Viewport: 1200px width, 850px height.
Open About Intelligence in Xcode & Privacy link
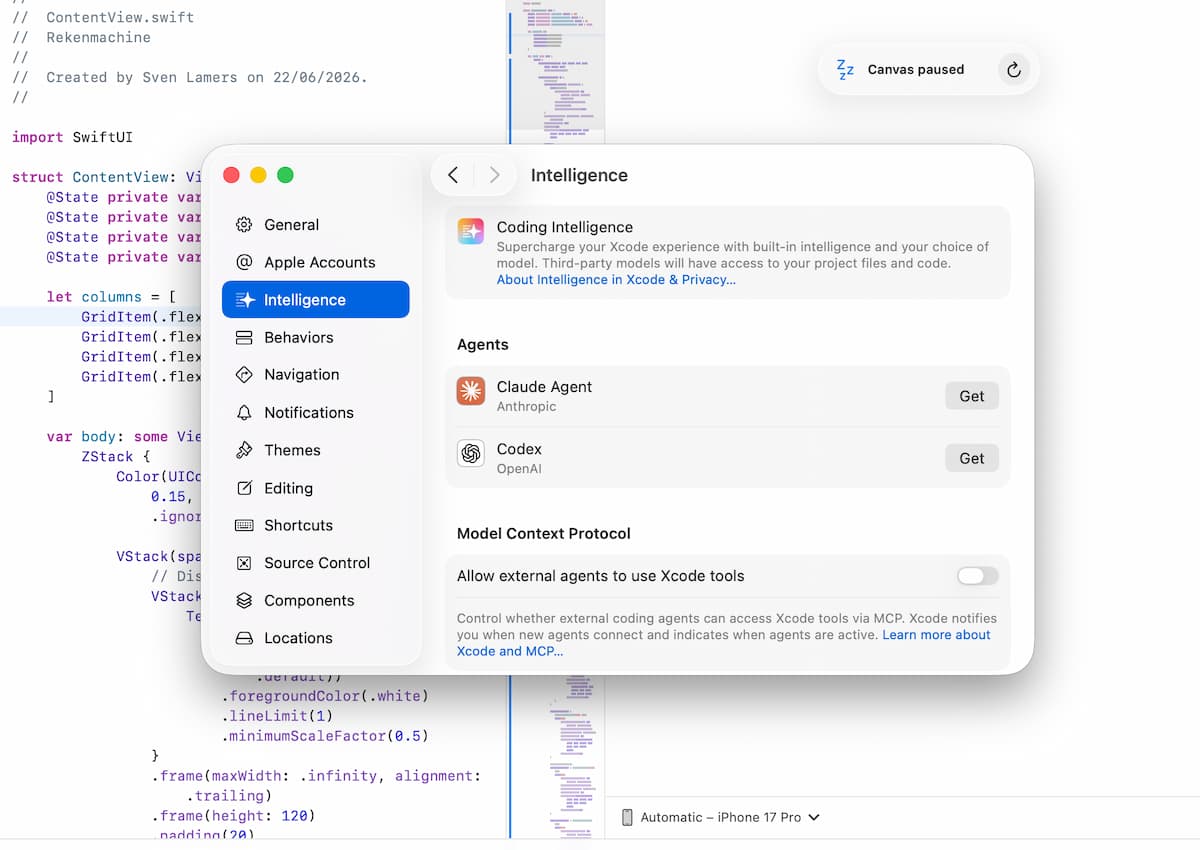[x=616, y=280]
